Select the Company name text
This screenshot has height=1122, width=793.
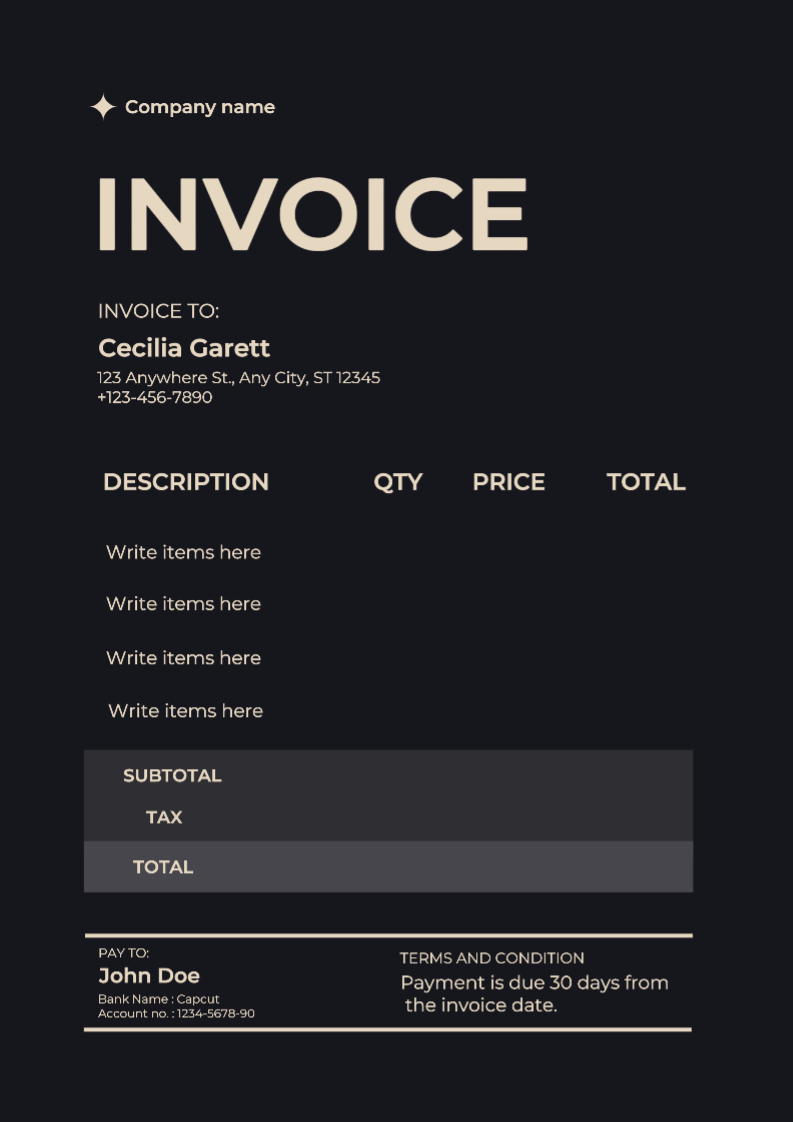[x=200, y=107]
